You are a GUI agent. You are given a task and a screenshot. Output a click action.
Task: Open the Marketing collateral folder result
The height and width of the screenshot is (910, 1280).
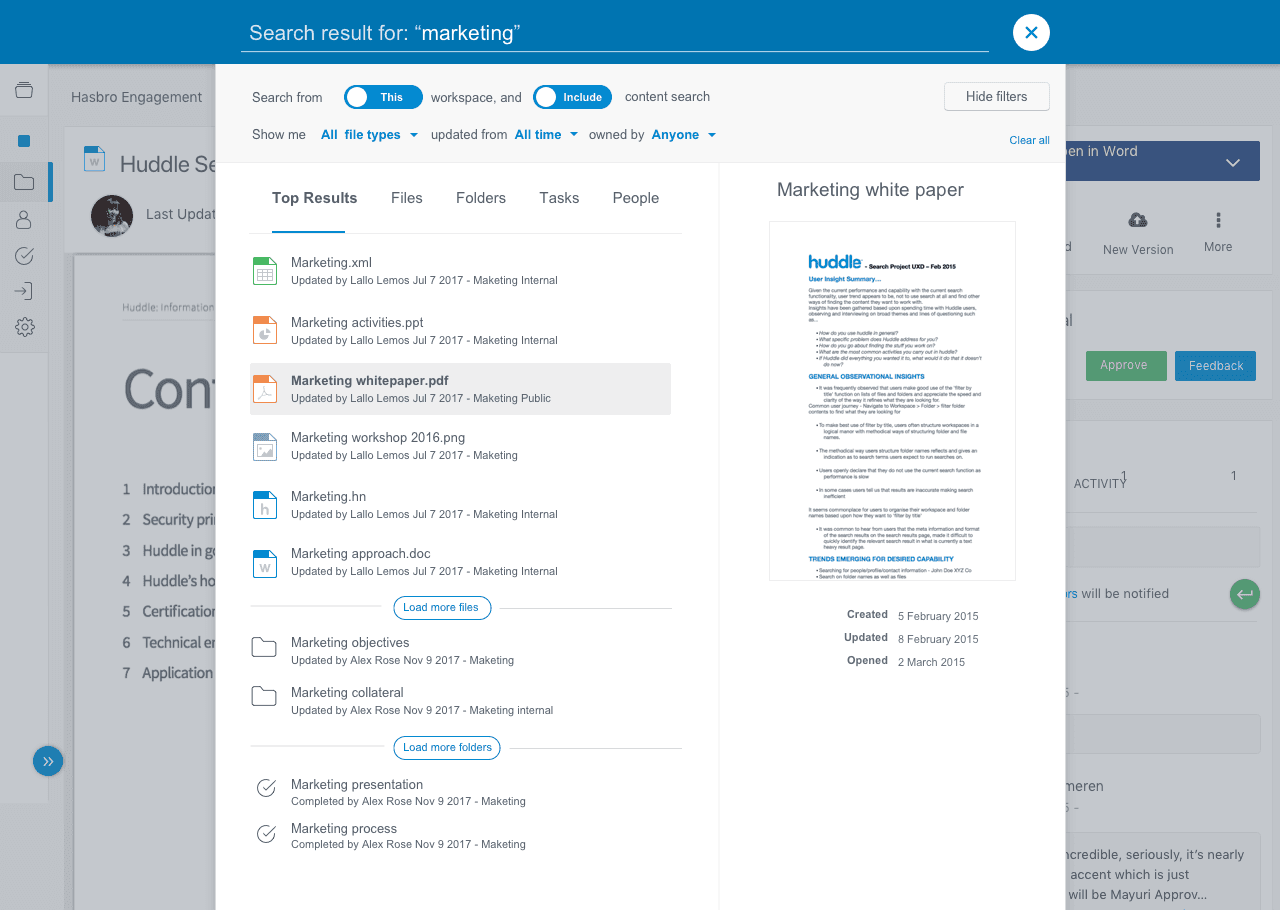(460, 700)
